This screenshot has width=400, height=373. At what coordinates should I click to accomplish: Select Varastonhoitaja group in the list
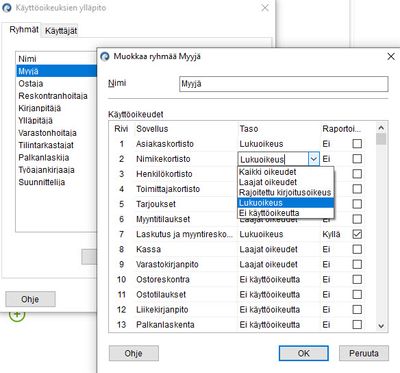[56, 133]
